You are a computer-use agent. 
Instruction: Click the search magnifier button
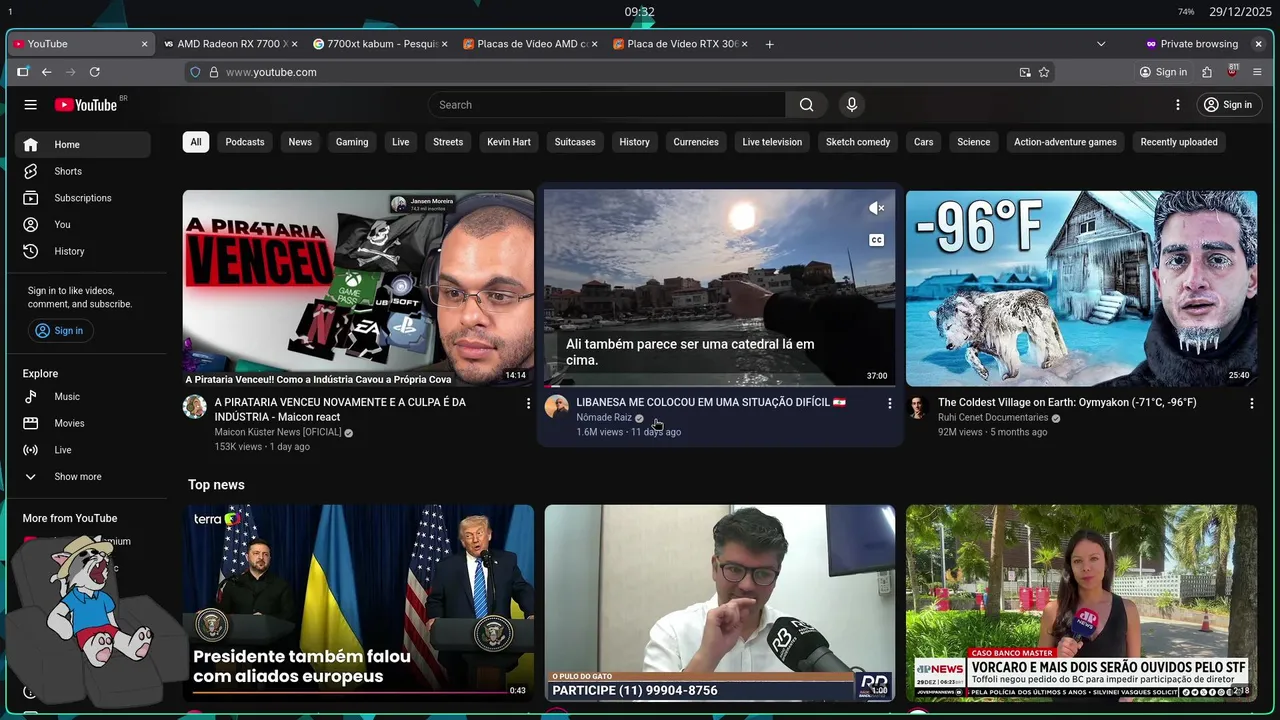pyautogui.click(x=807, y=105)
